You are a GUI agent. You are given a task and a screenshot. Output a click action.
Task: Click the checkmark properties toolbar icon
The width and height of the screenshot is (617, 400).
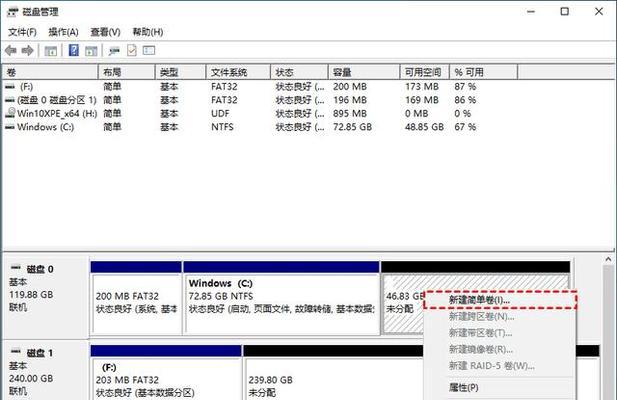coord(132,50)
